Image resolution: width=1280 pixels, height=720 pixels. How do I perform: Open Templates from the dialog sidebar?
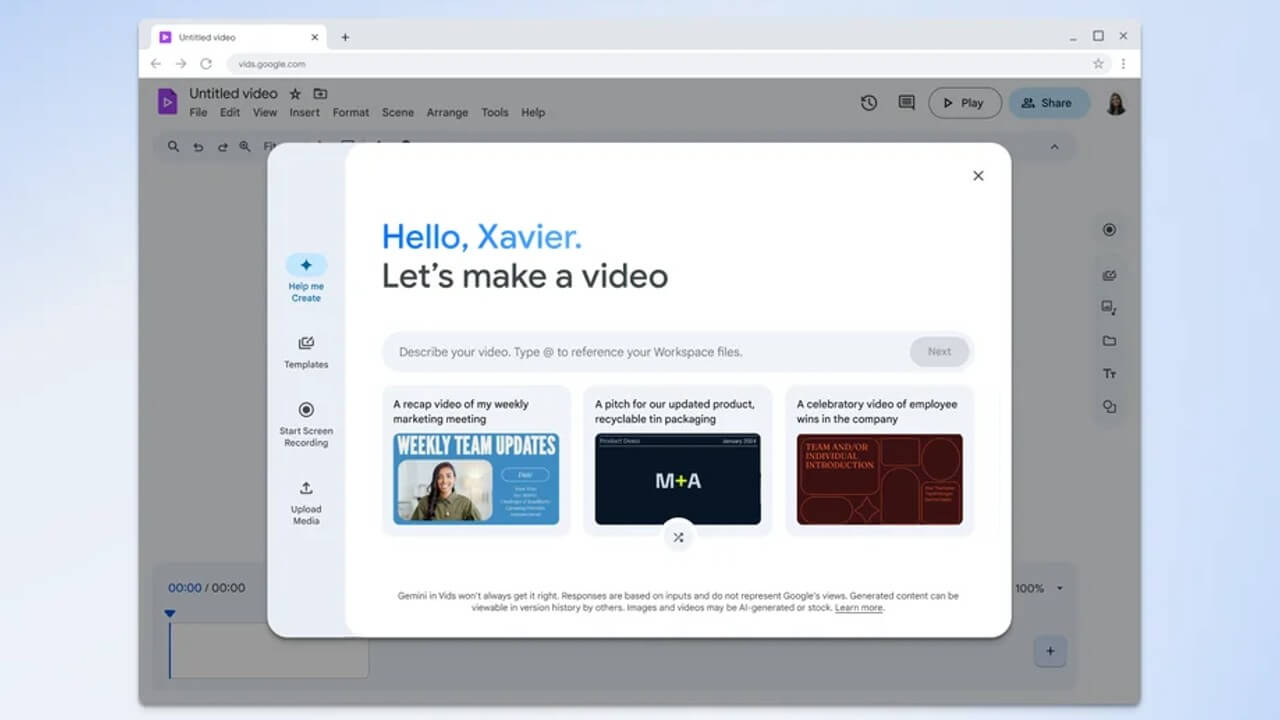coord(305,352)
